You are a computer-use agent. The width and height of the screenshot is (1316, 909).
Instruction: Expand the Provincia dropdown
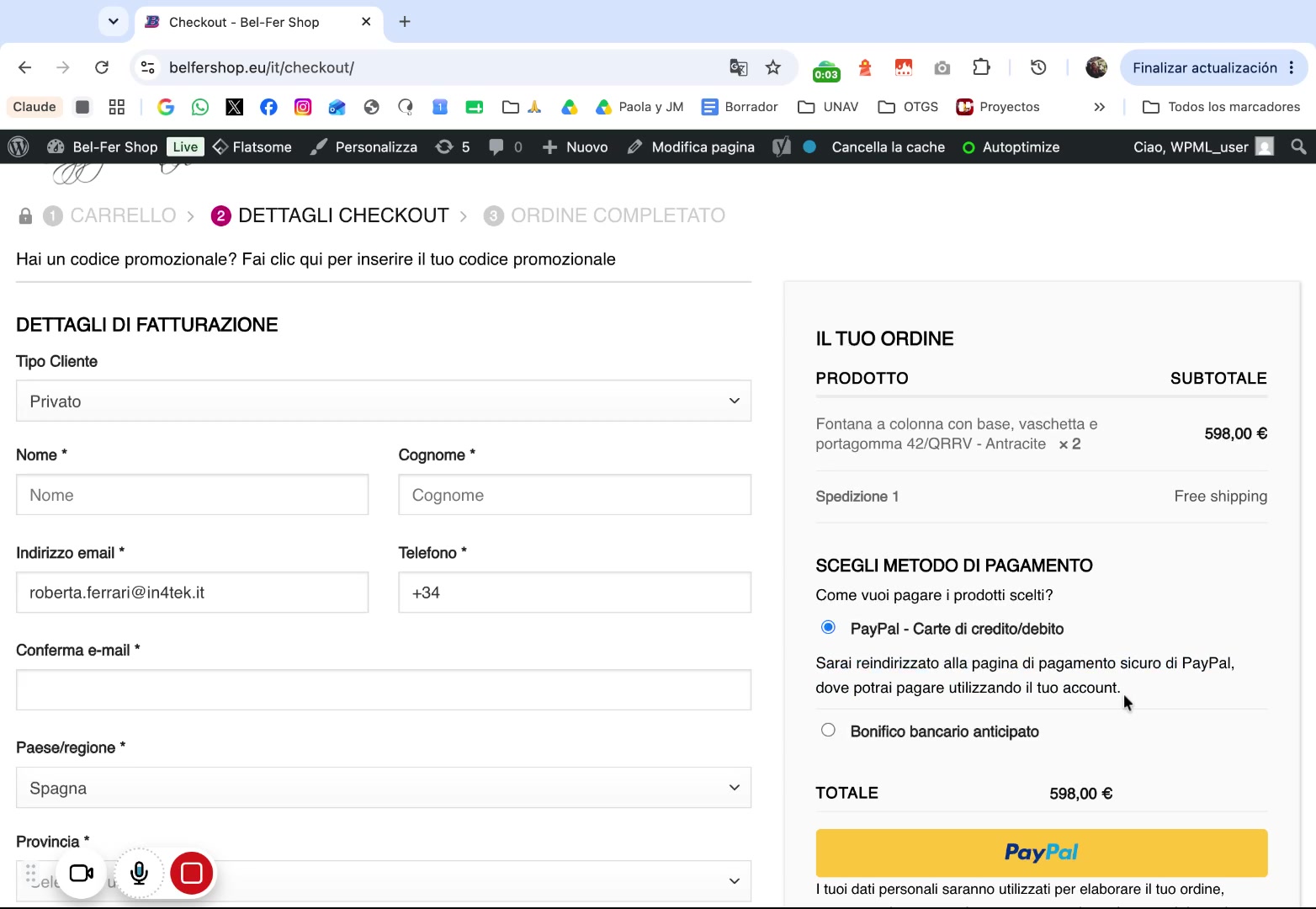coord(384,880)
